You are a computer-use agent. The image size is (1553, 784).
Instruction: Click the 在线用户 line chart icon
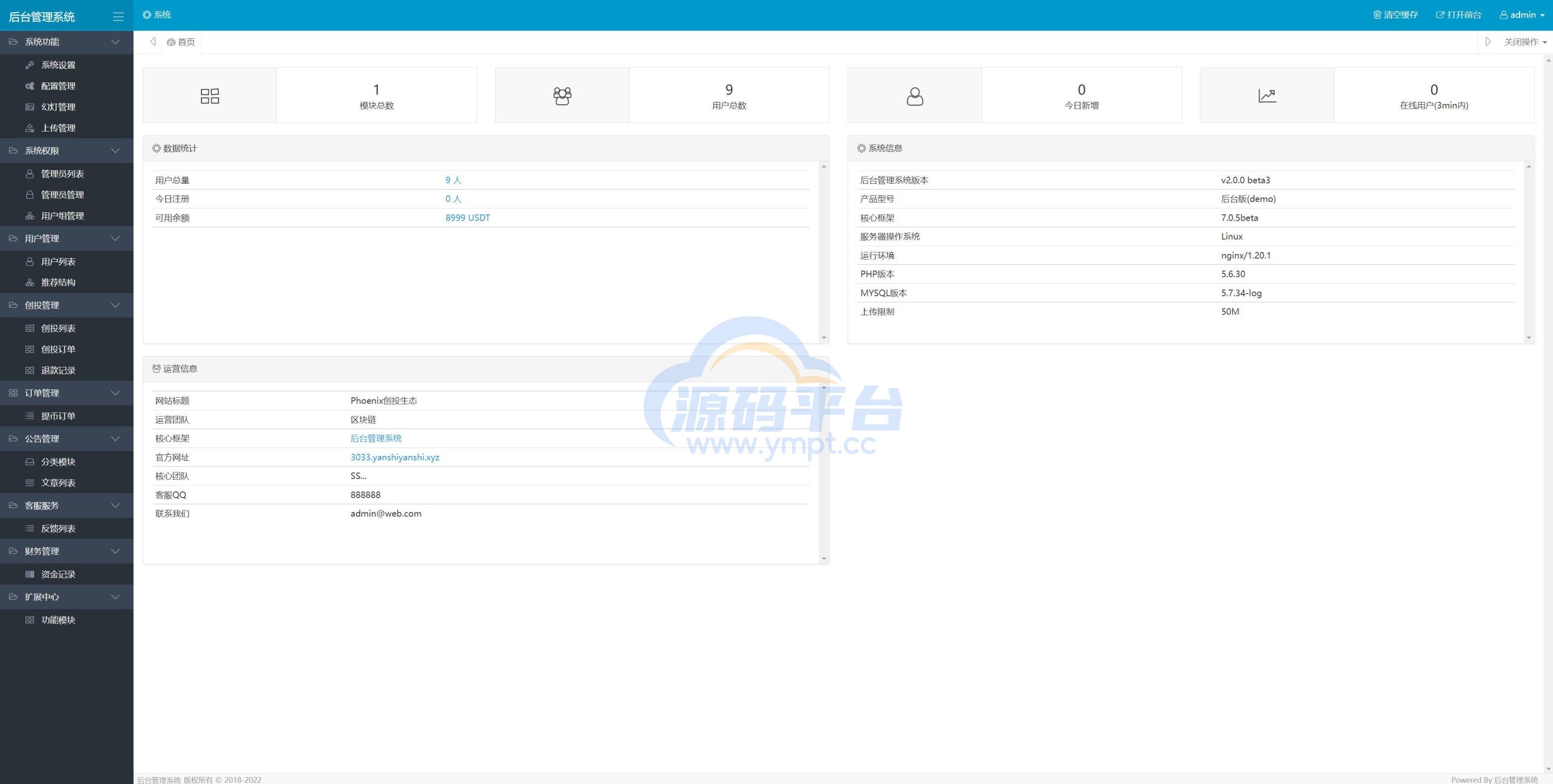point(1267,96)
